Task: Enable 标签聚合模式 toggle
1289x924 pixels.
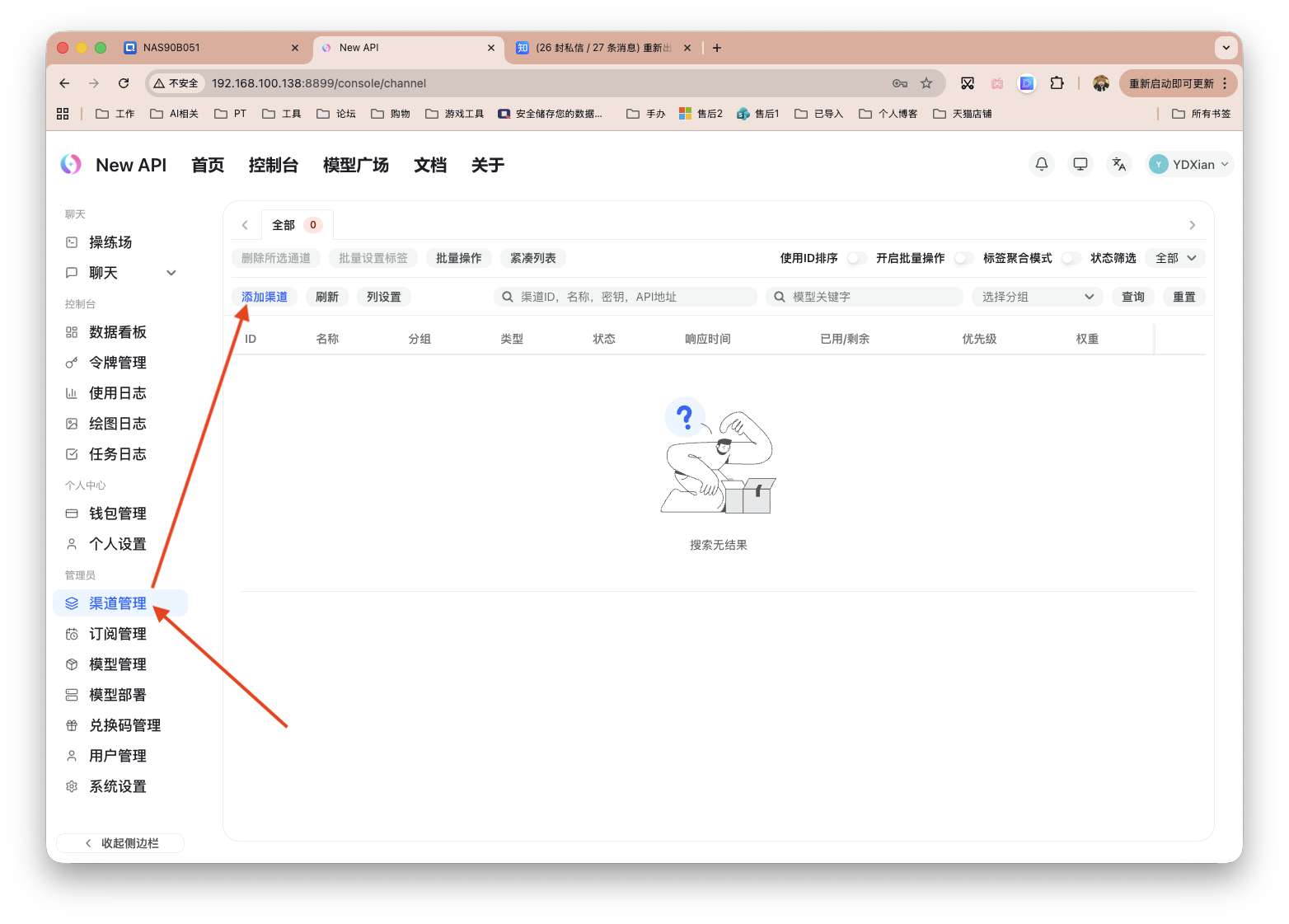Action: pos(1071,258)
